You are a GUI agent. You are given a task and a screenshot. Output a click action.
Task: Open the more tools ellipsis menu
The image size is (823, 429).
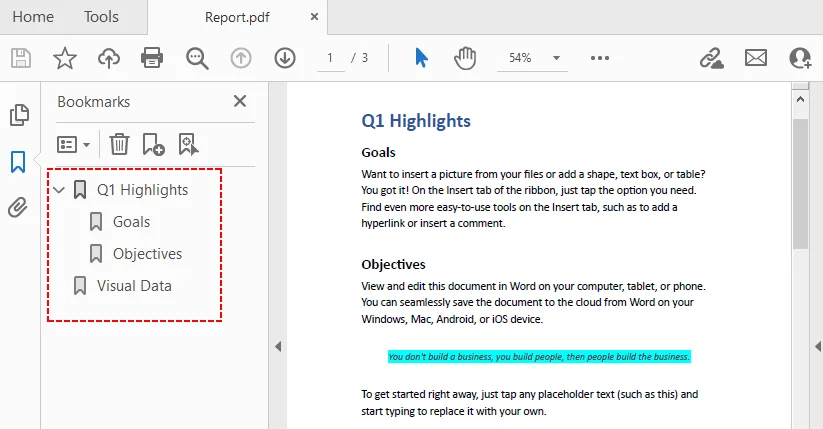[x=600, y=58]
